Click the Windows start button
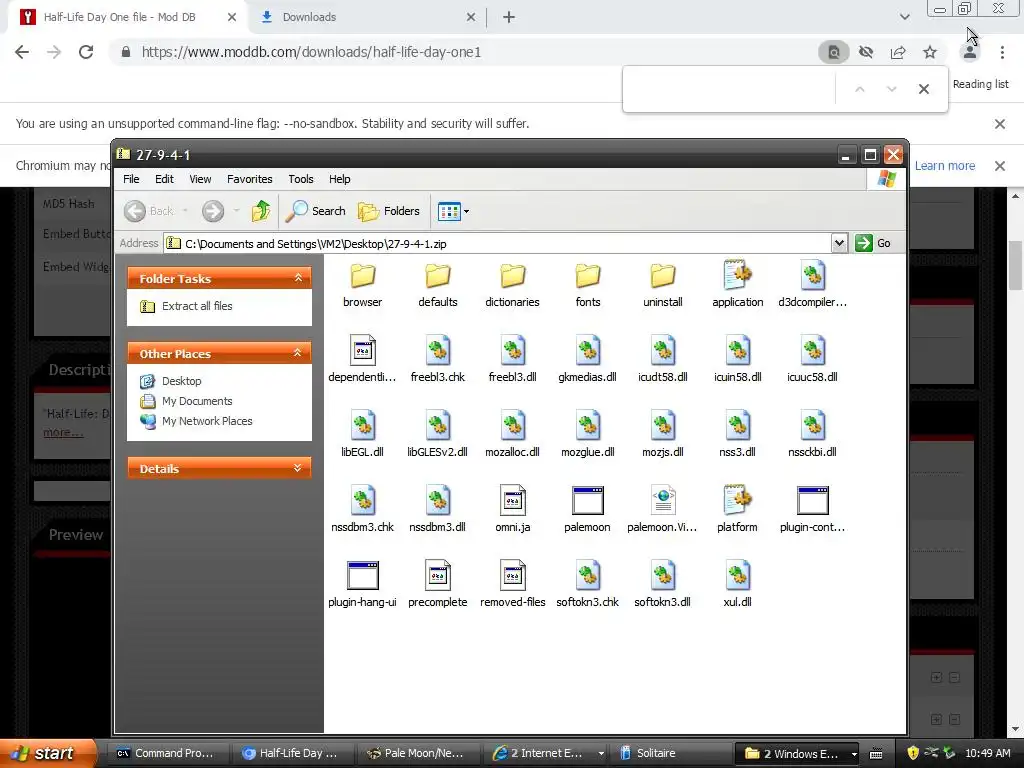The width and height of the screenshot is (1024, 768). 46,754
